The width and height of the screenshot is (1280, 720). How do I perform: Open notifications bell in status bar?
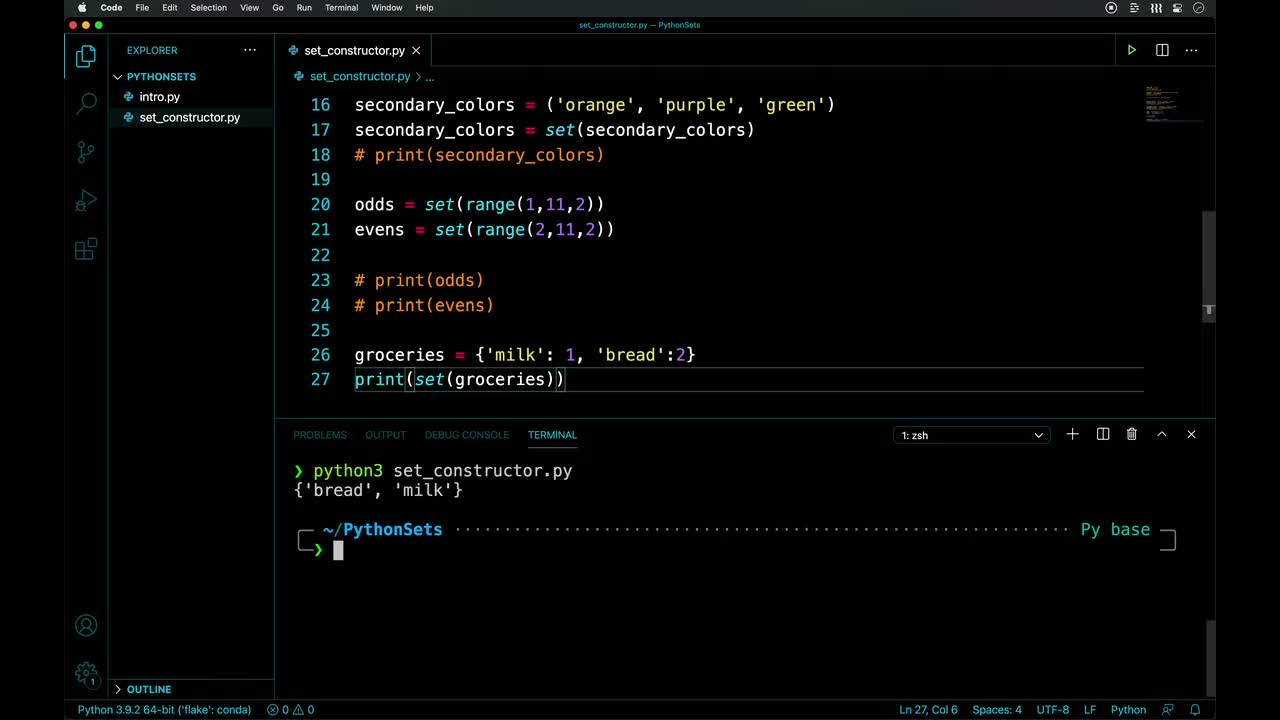tap(1195, 709)
